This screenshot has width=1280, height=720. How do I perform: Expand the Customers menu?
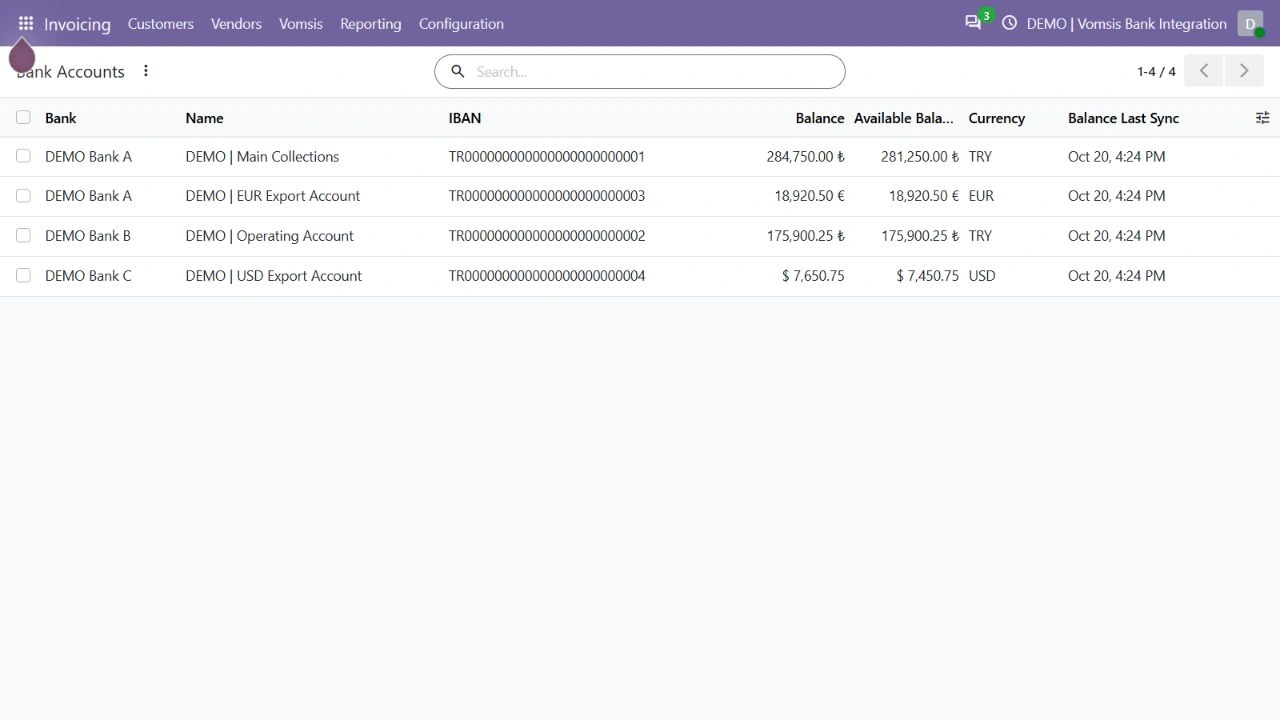click(x=161, y=23)
